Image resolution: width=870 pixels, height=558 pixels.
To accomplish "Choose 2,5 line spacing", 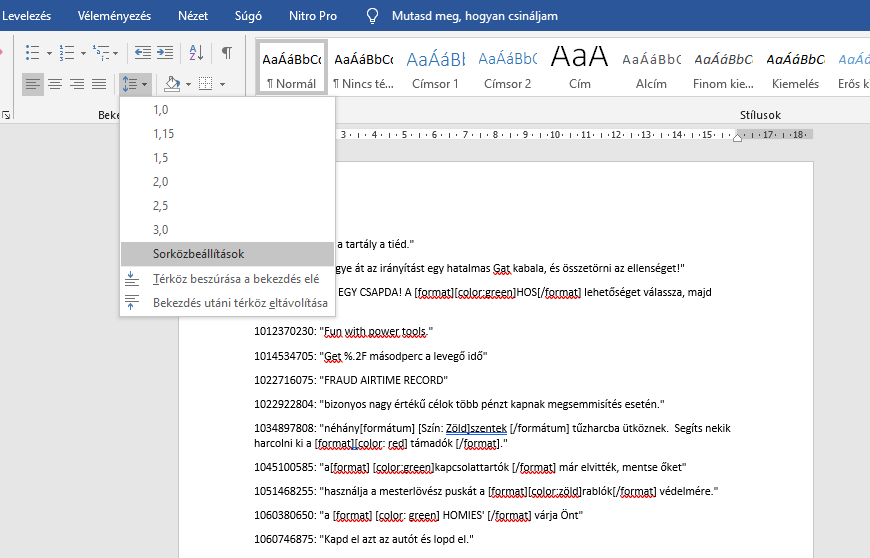I will (x=227, y=206).
